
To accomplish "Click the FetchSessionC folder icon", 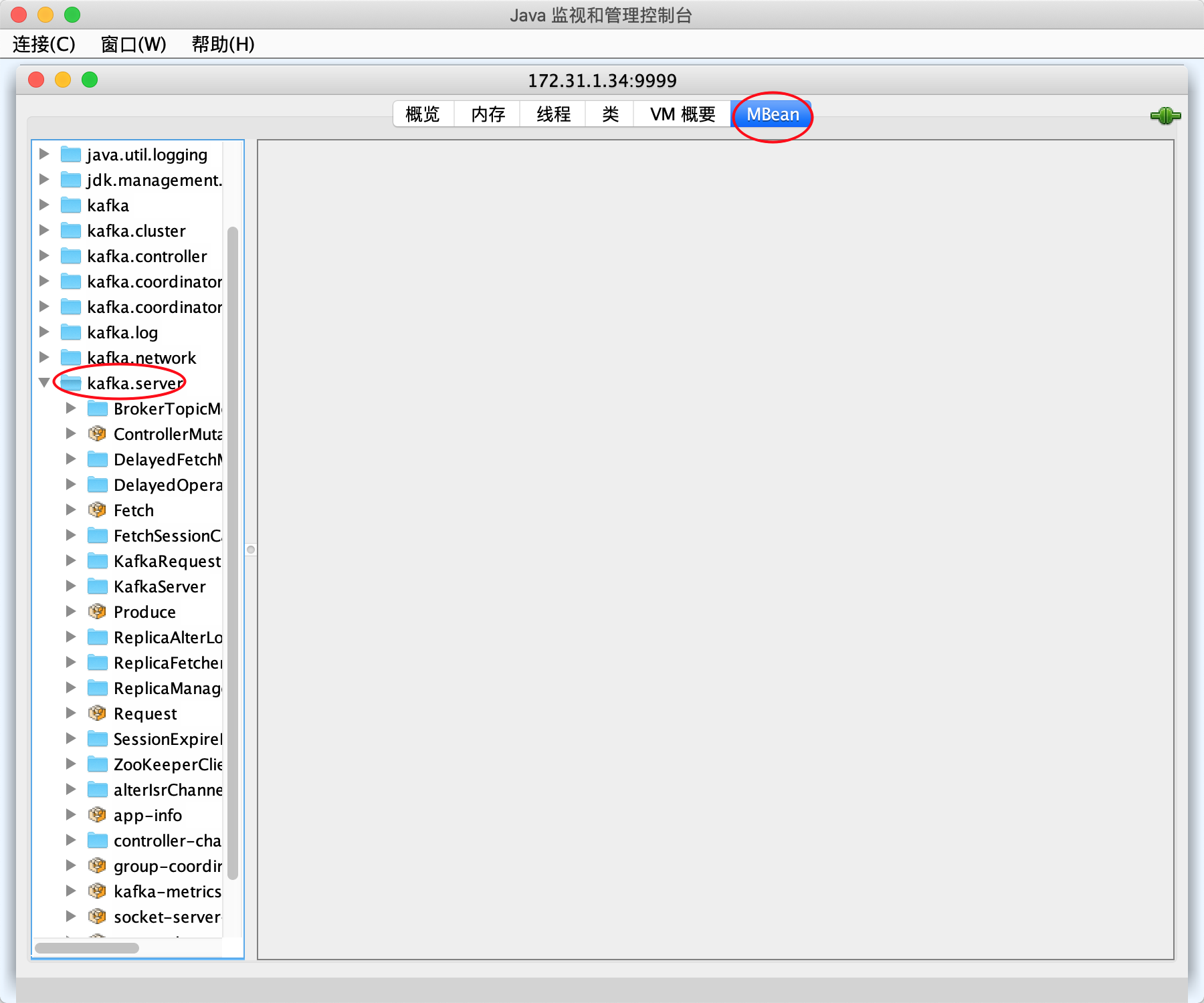I will click(98, 536).
